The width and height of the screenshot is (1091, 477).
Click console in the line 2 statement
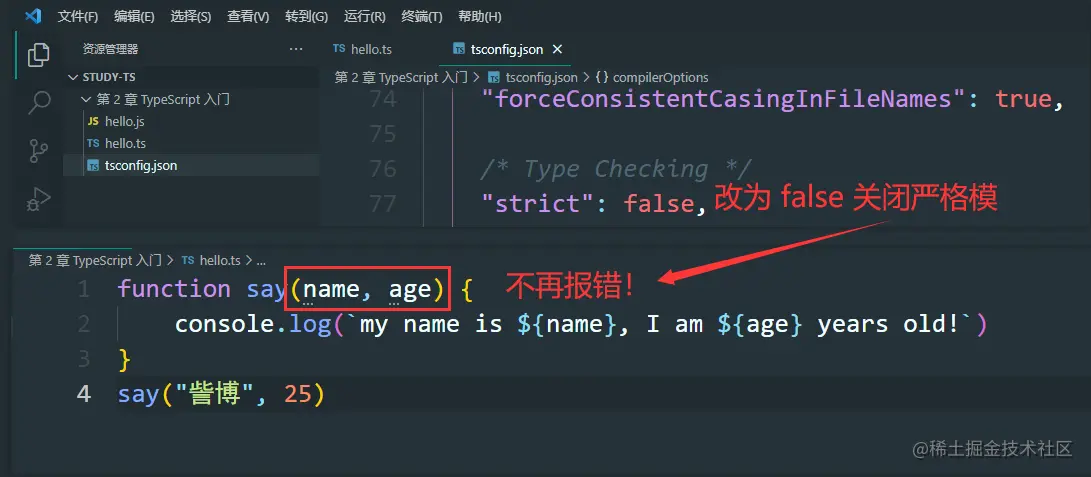point(225,325)
